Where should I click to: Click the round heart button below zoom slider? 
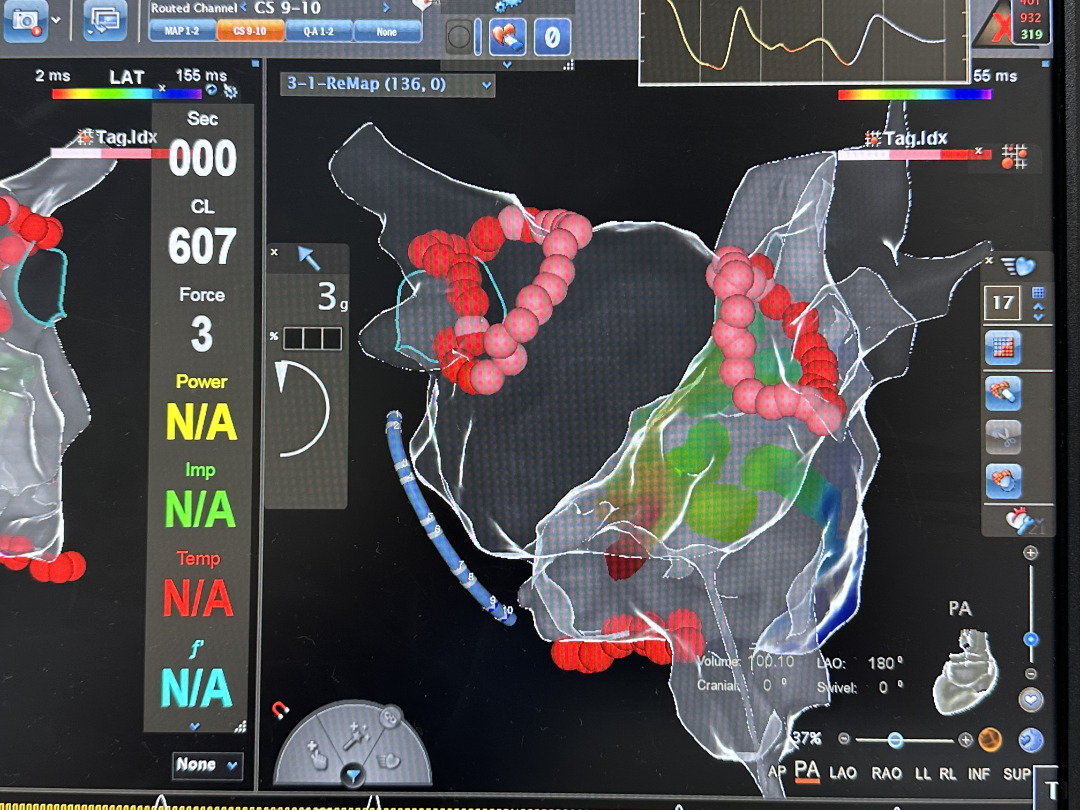1030,700
